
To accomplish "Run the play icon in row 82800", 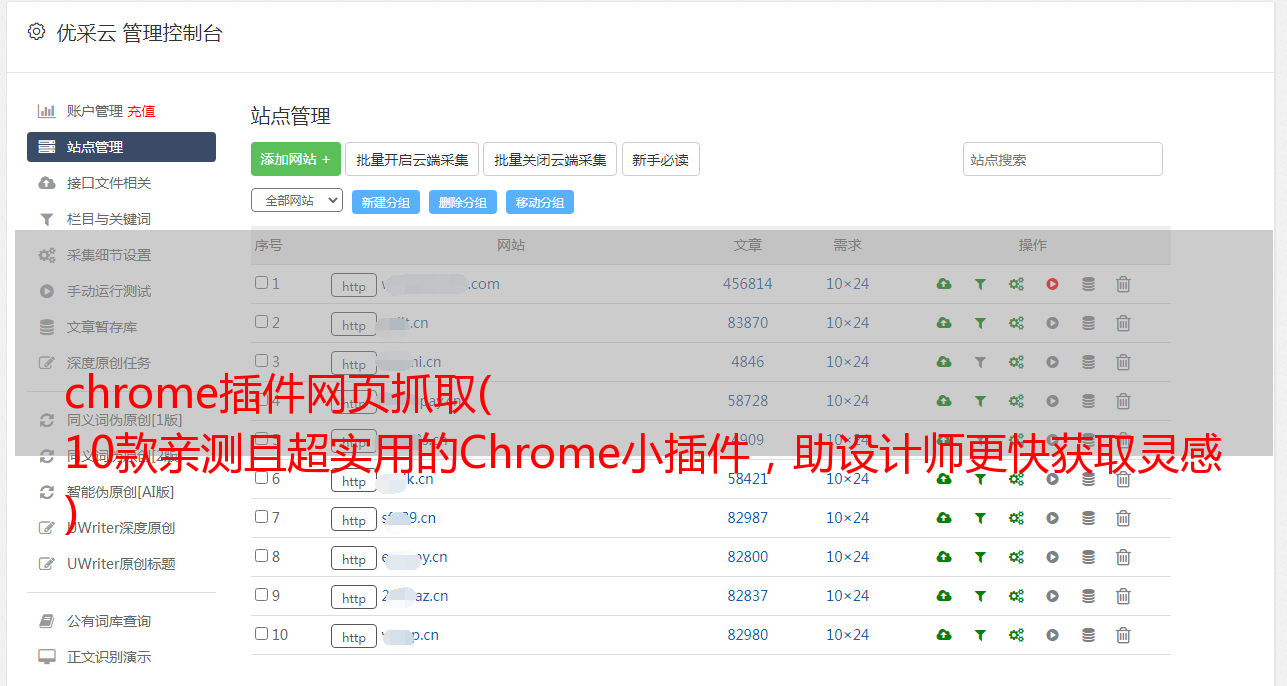I will click(1052, 557).
